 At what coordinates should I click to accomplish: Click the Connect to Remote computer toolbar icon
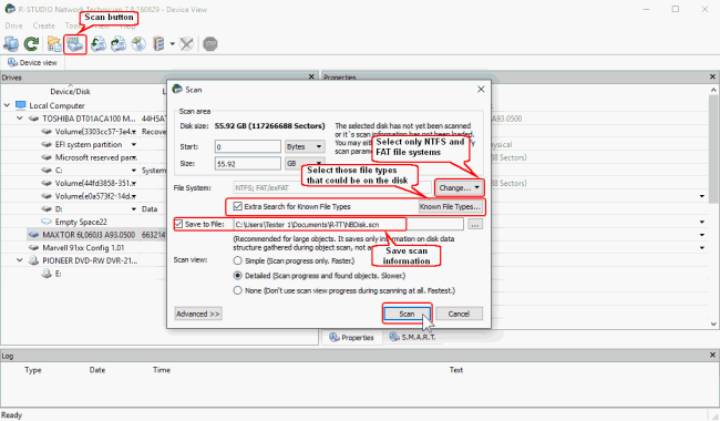[11, 44]
